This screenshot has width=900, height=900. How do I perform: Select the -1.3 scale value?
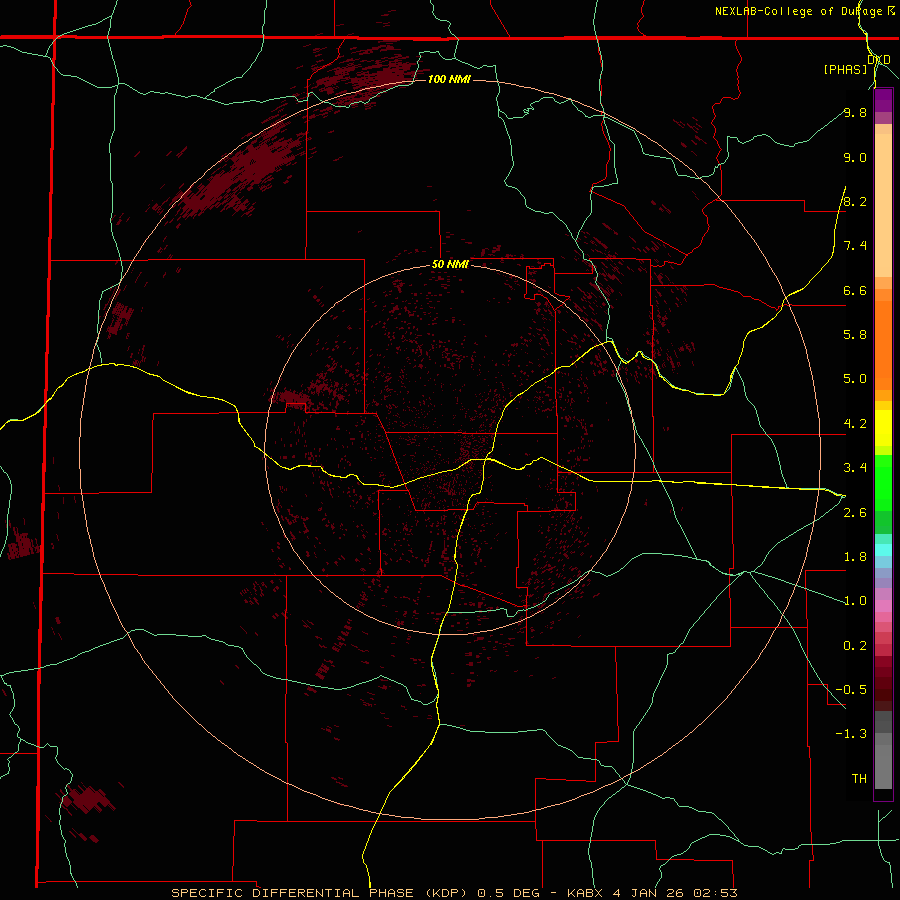[x=851, y=734]
